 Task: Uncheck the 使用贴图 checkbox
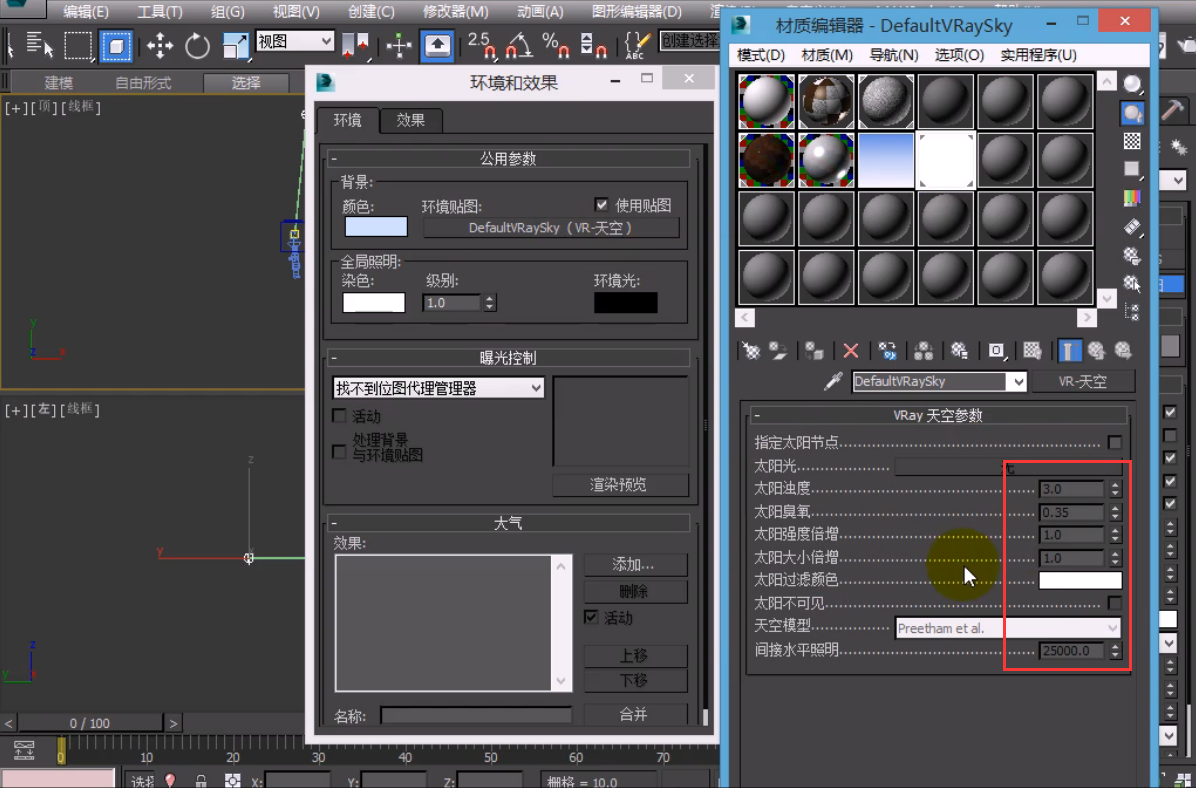point(601,204)
